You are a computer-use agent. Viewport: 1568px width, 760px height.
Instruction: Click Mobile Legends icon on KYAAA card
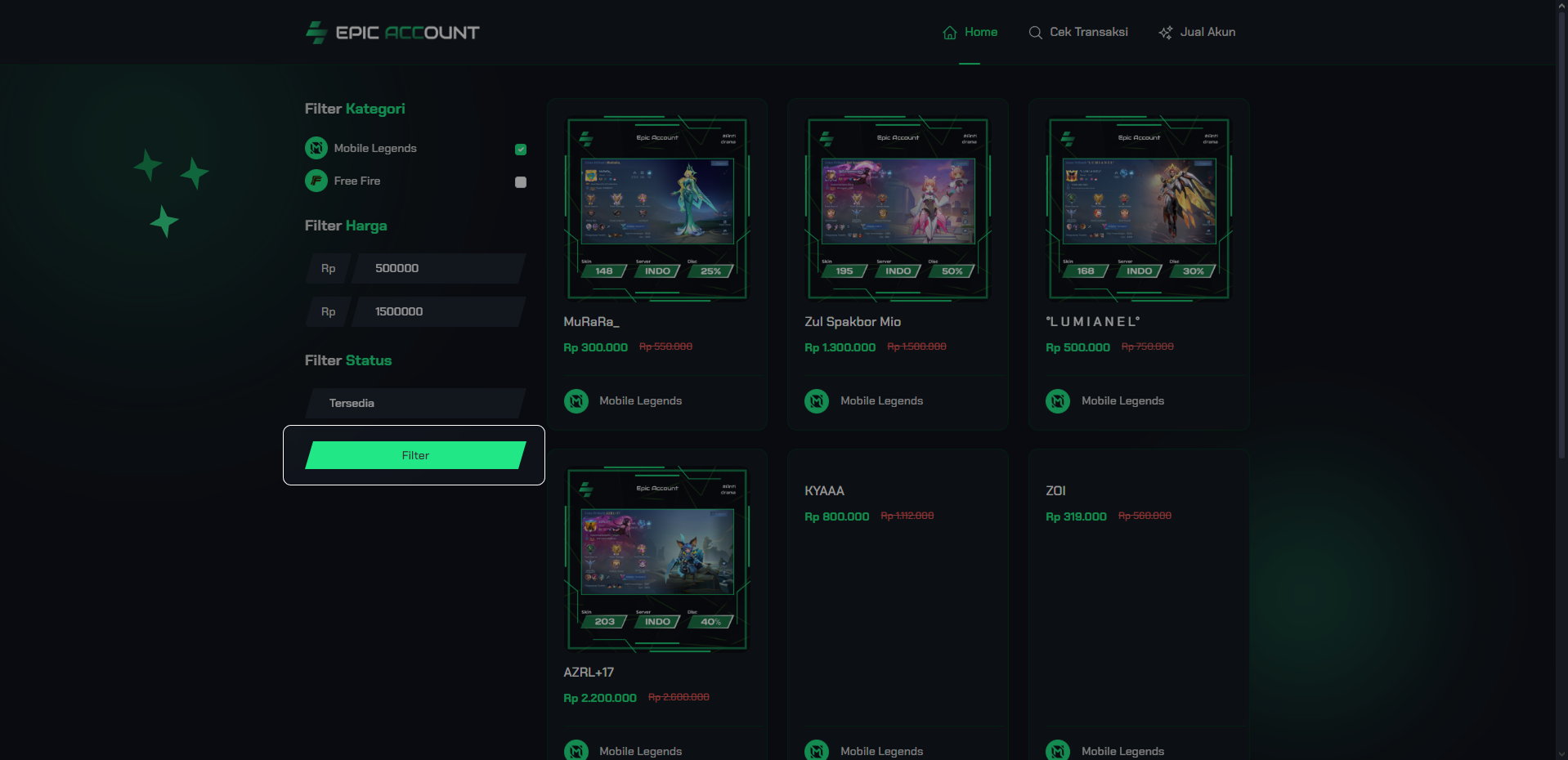coord(817,750)
